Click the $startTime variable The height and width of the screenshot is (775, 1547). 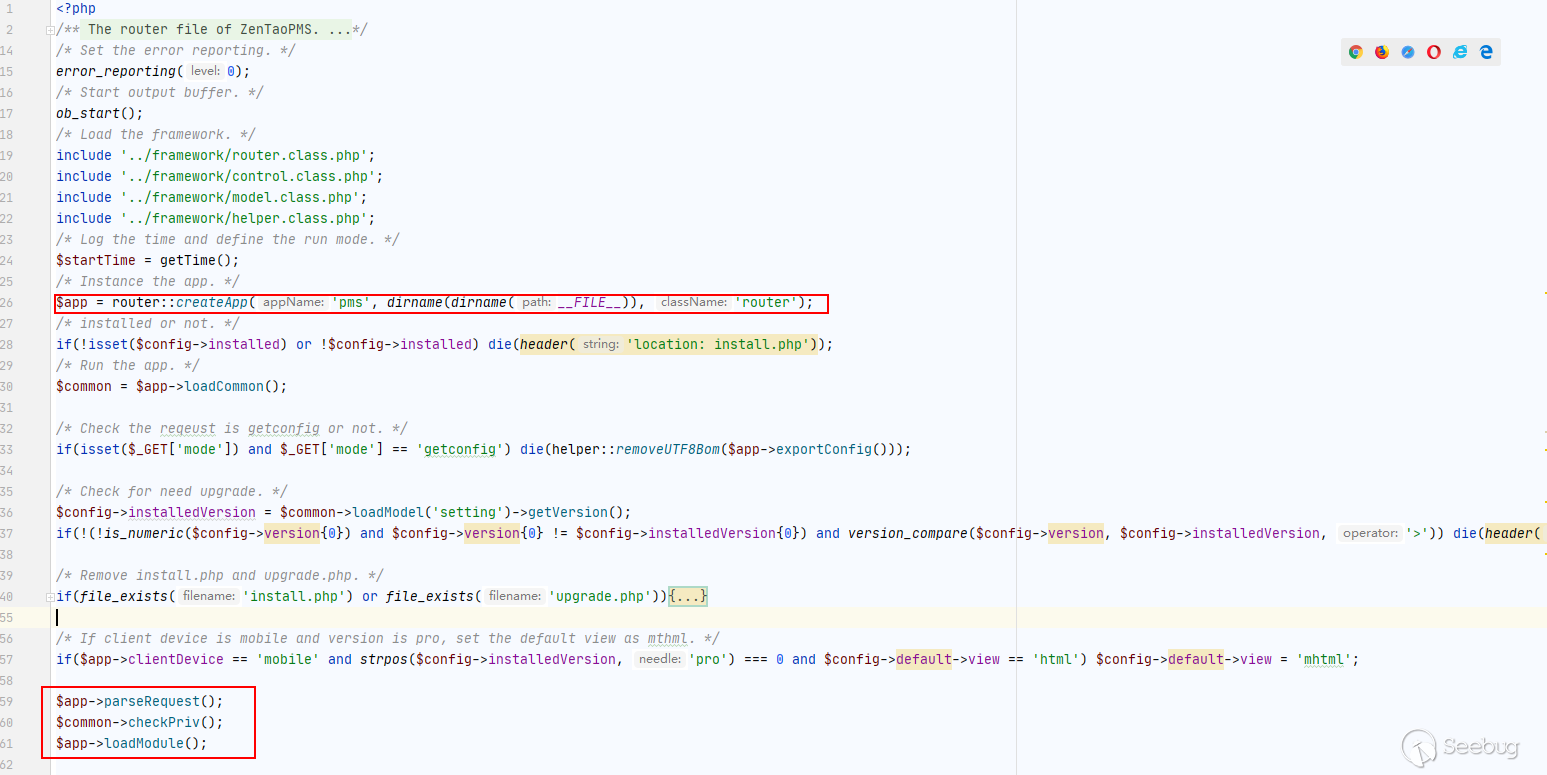[x=96, y=260]
